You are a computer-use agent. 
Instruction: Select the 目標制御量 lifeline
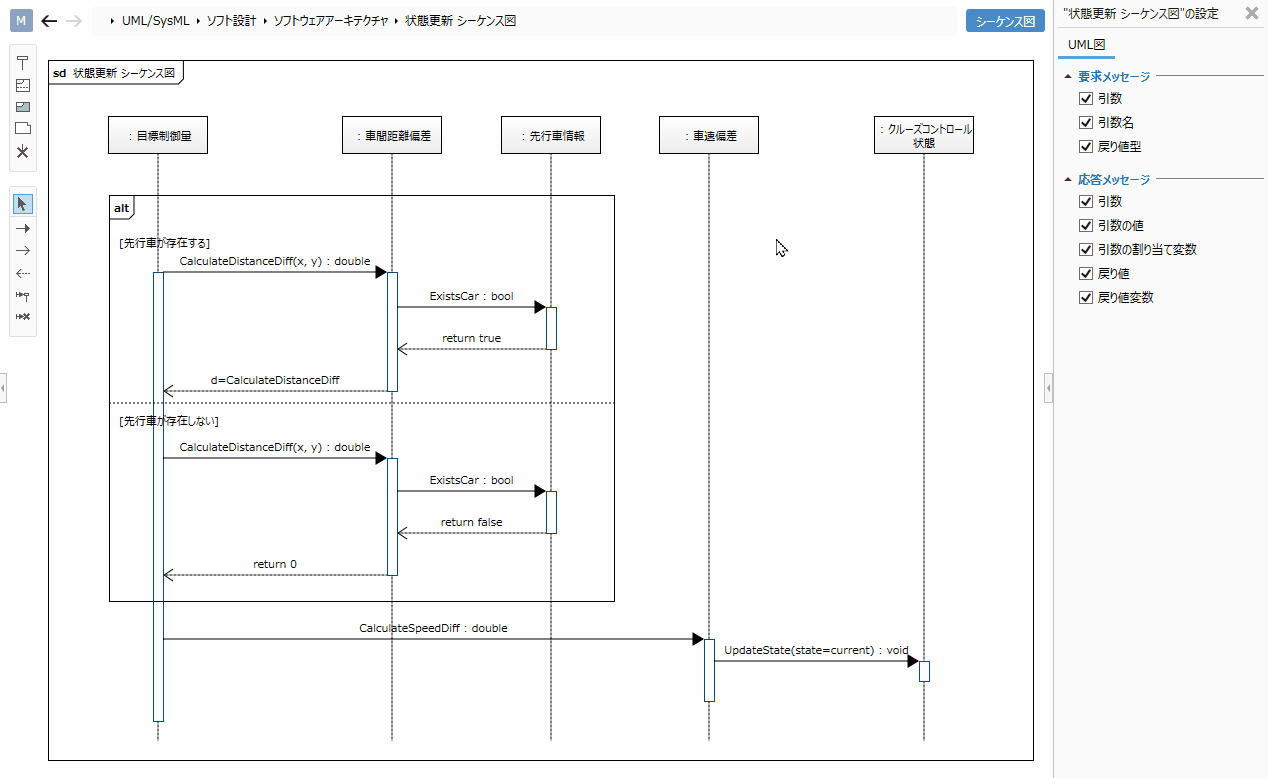[158, 136]
